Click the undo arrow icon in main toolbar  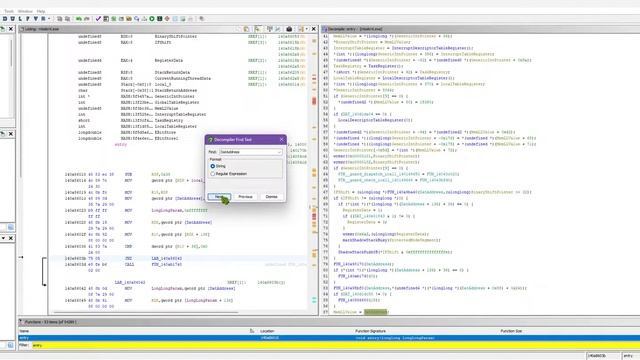point(79,19)
